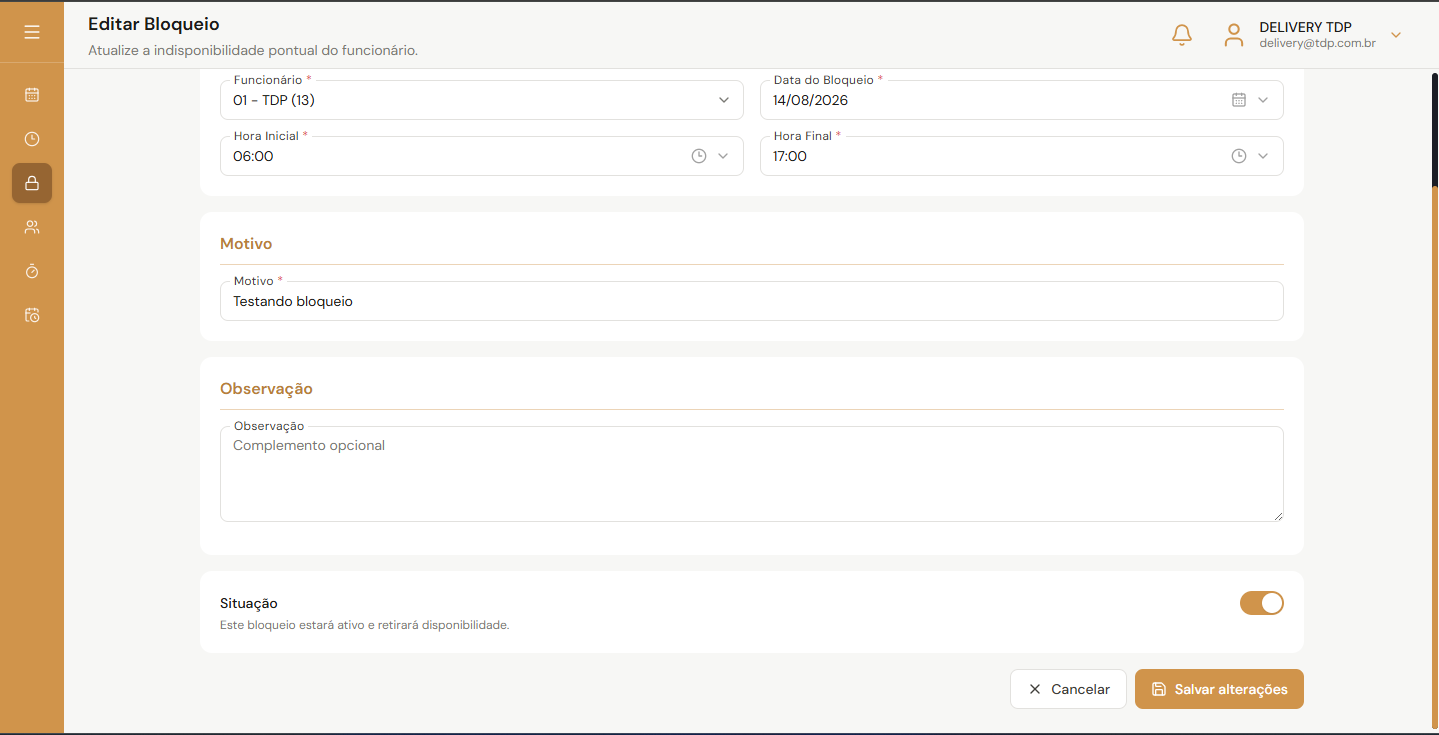Click the 06:00 start time value
Viewport: 1439px width, 735px height.
253,156
